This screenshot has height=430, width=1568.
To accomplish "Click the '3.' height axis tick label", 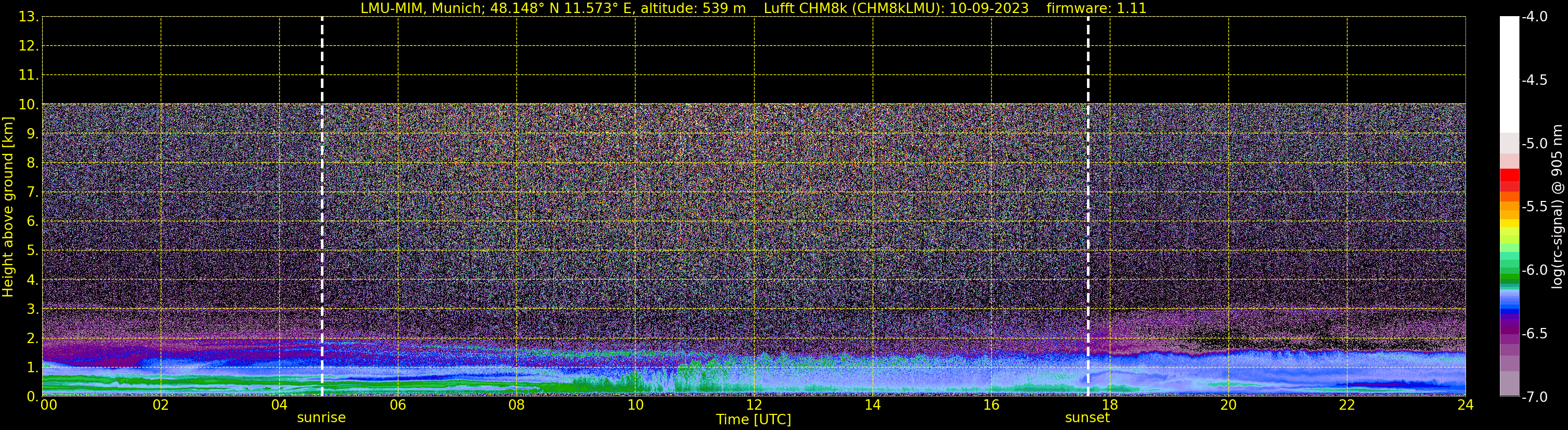I will pos(33,309).
